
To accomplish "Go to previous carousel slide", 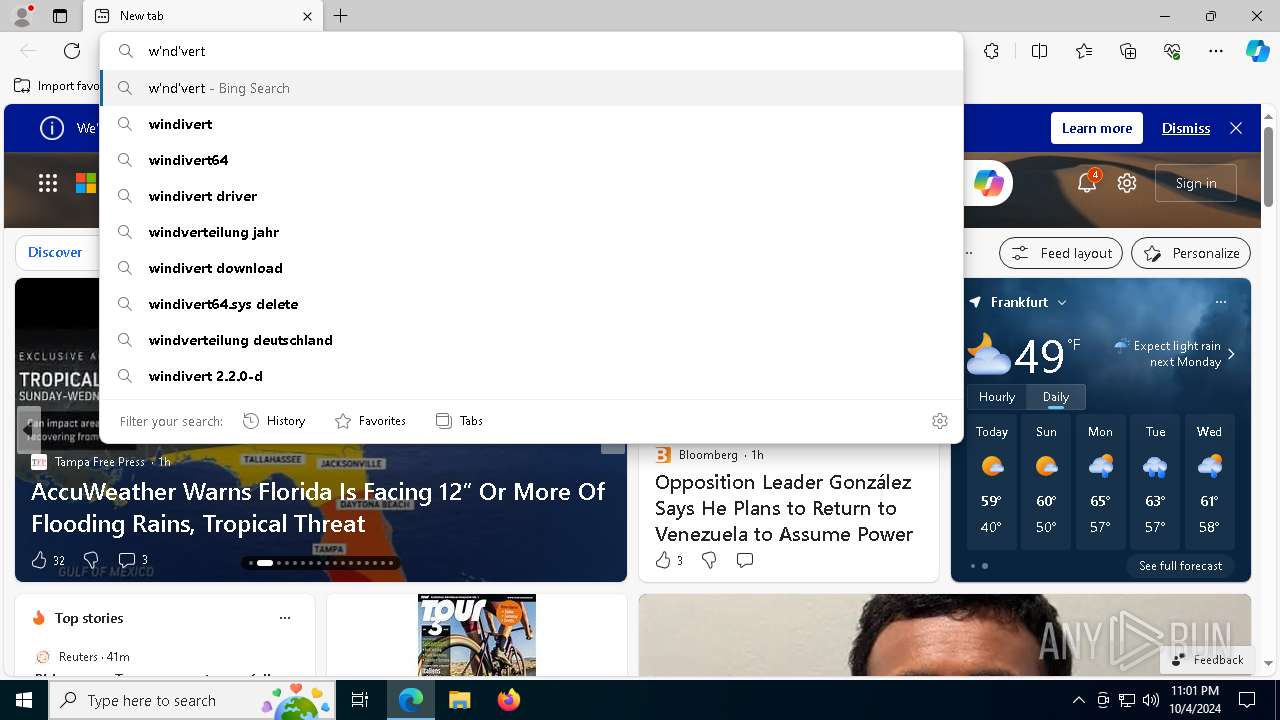I will [x=27, y=429].
